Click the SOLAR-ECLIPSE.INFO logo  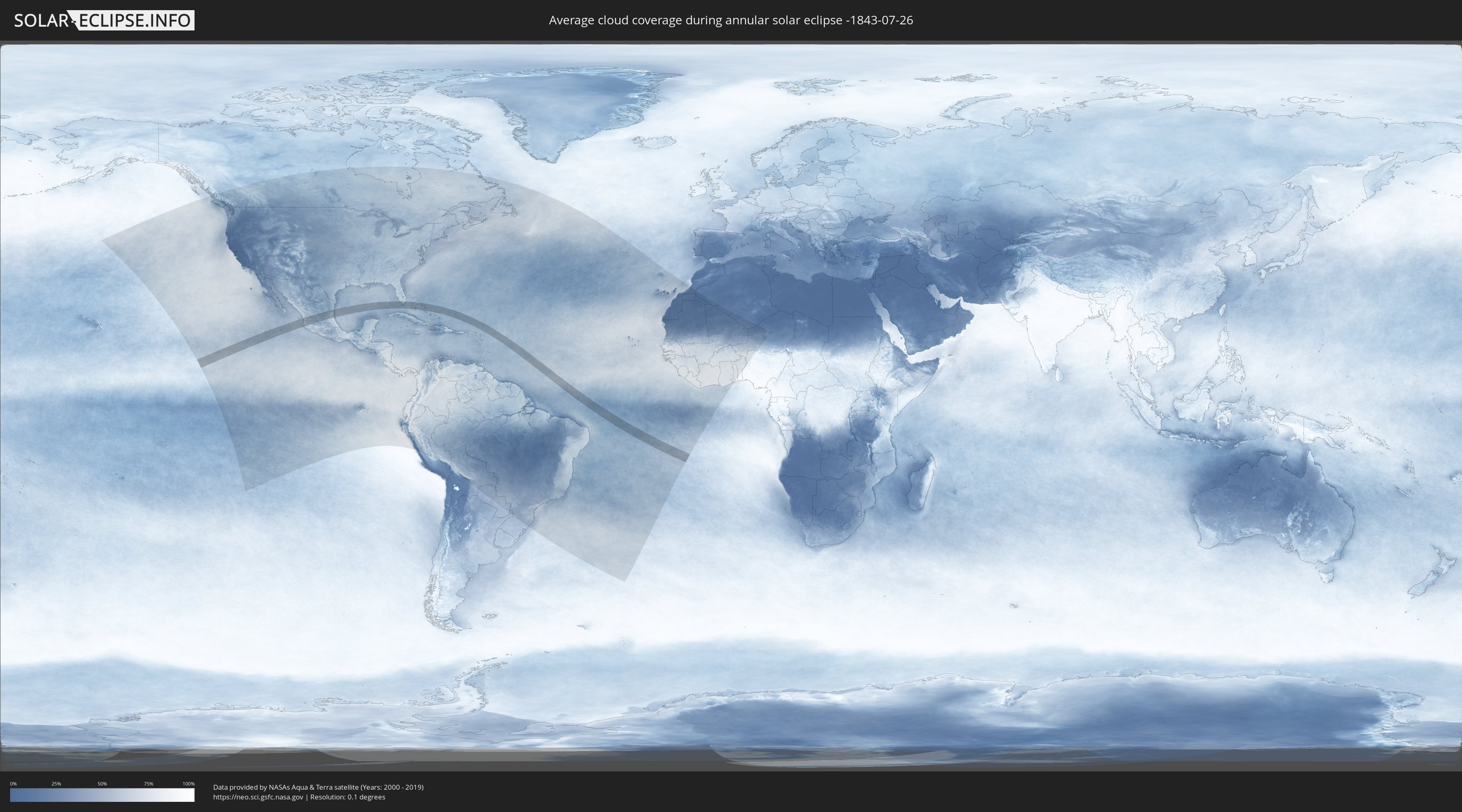pyautogui.click(x=104, y=20)
